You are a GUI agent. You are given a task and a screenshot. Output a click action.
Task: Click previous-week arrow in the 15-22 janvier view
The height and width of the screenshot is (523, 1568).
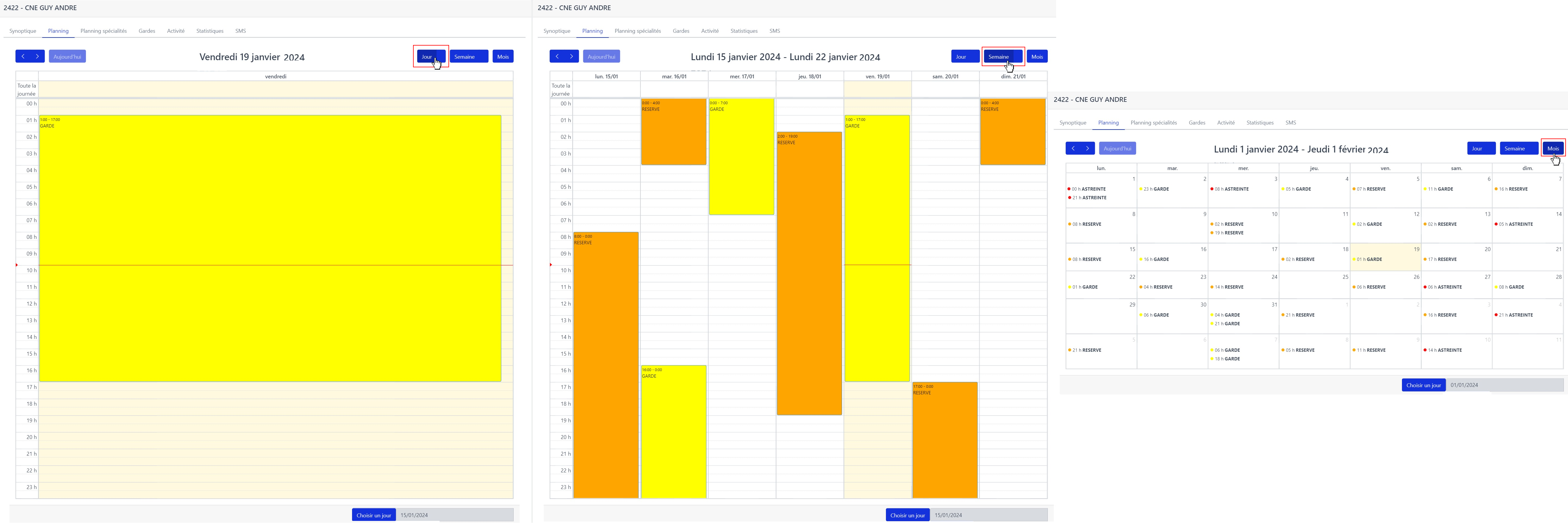pos(557,57)
